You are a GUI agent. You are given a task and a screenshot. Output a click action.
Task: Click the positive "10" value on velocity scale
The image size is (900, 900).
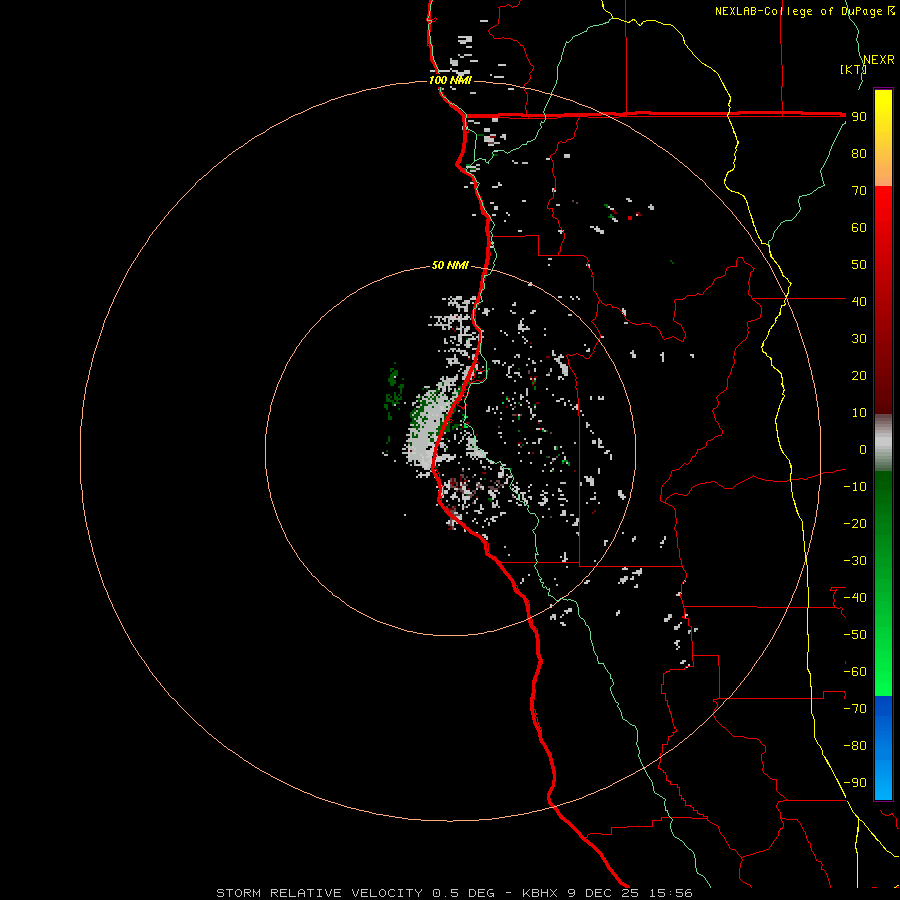tap(859, 413)
